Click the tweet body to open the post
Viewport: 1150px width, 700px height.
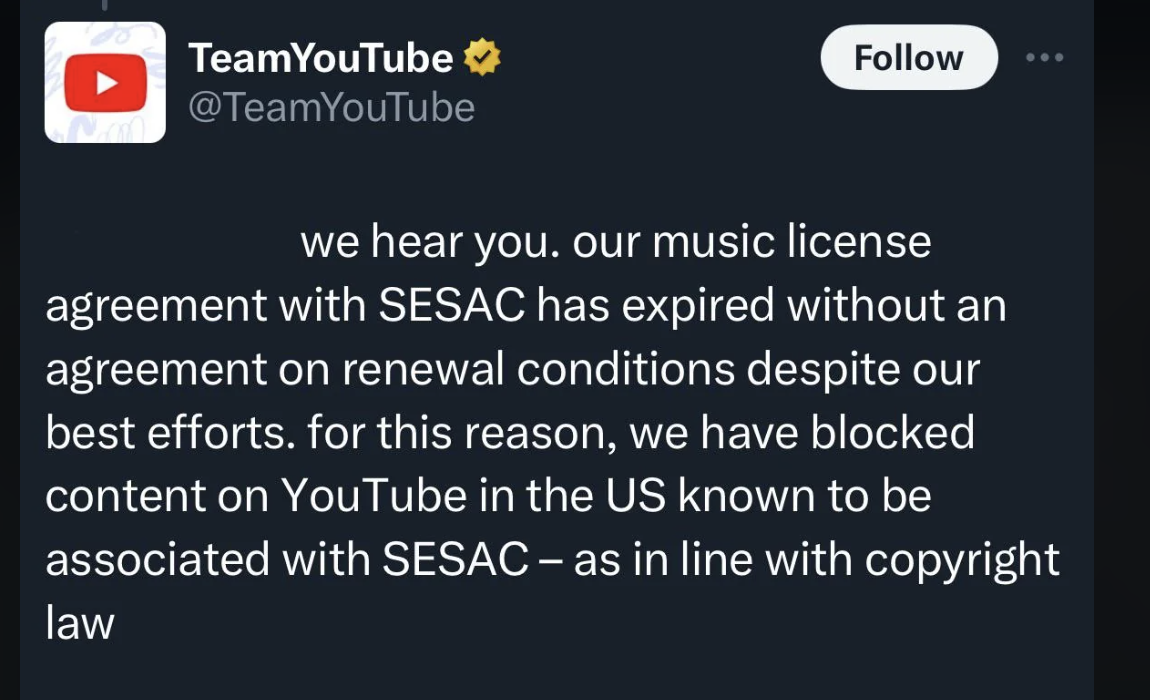click(x=550, y=430)
